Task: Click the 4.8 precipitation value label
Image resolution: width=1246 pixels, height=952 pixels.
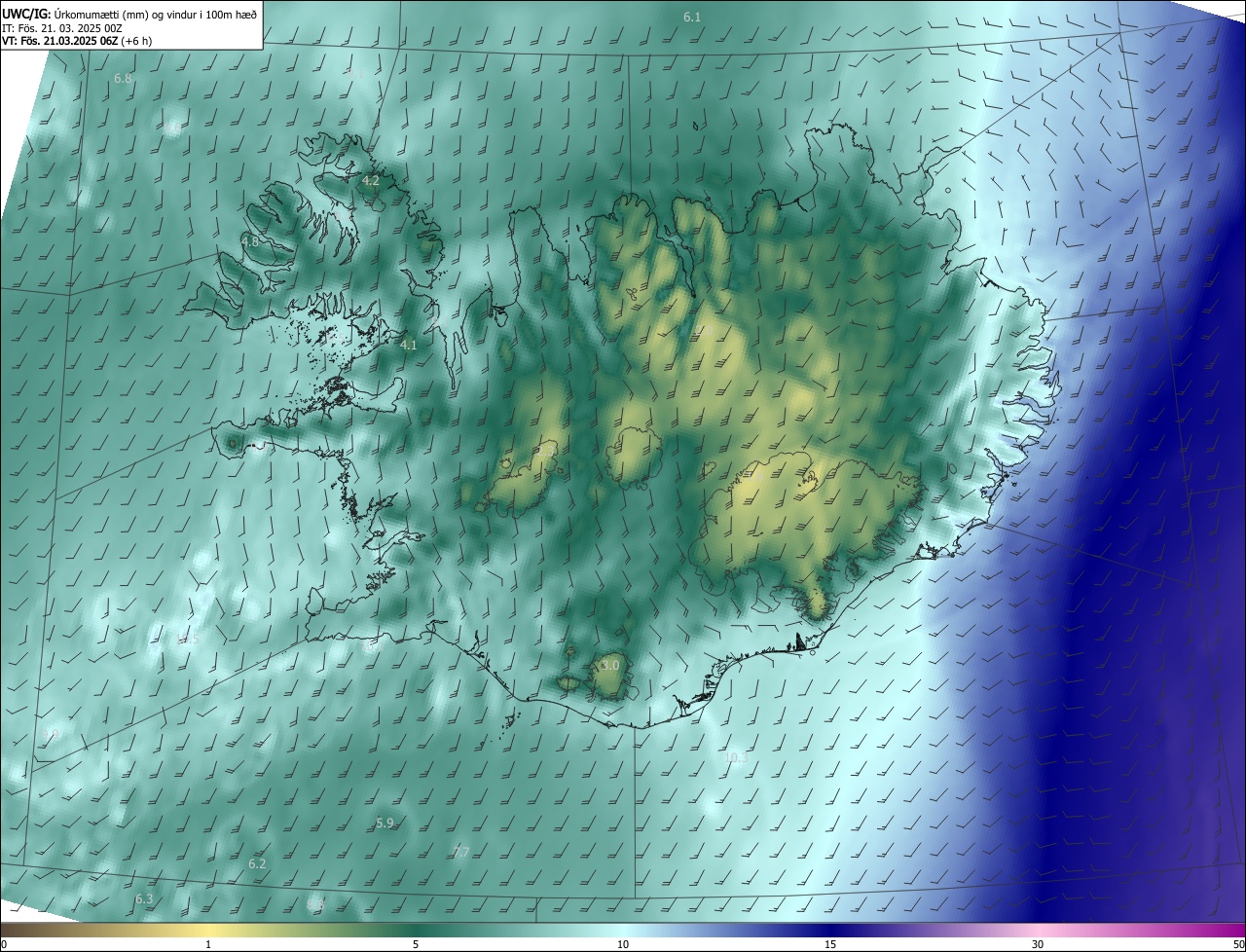Action: (250, 241)
